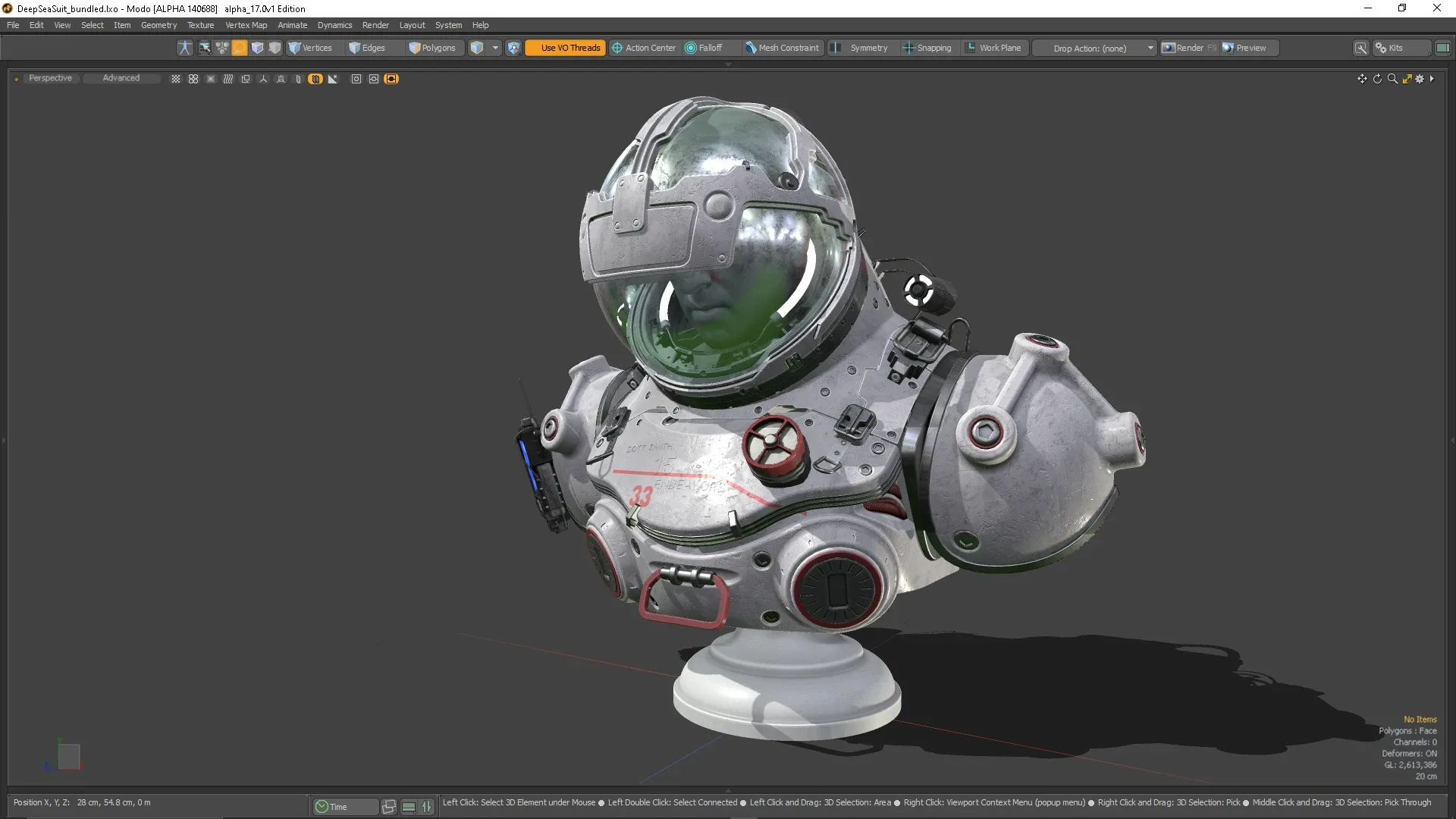The height and width of the screenshot is (819, 1456).
Task: Click the wavy lines icon in viewport bar
Action: [x=228, y=79]
